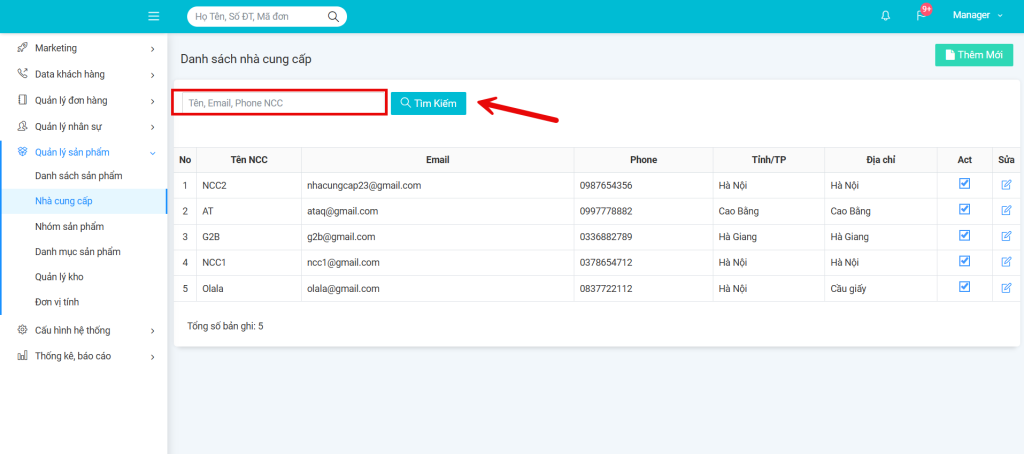Viewport: 1024px width, 454px height.
Task: Click the edit icon for supplier AT
Action: click(x=1006, y=211)
